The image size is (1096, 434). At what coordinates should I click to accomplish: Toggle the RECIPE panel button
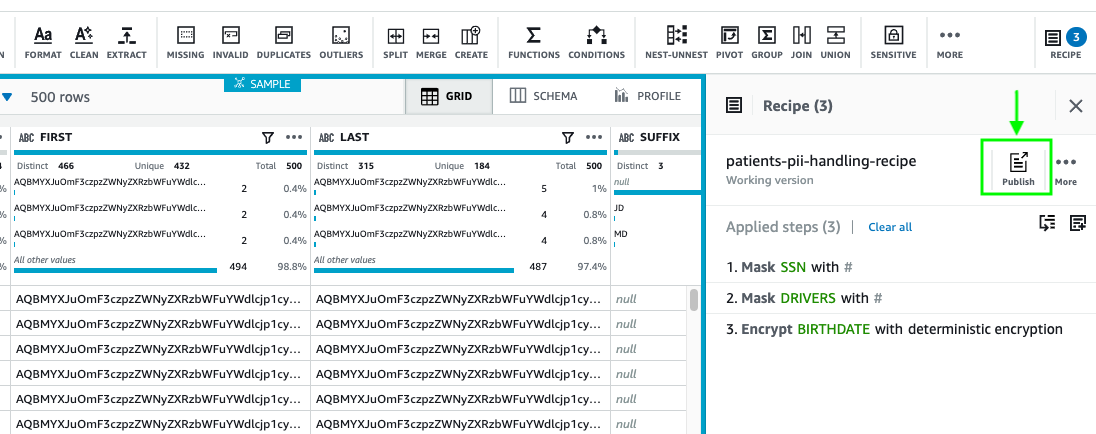point(1065,43)
